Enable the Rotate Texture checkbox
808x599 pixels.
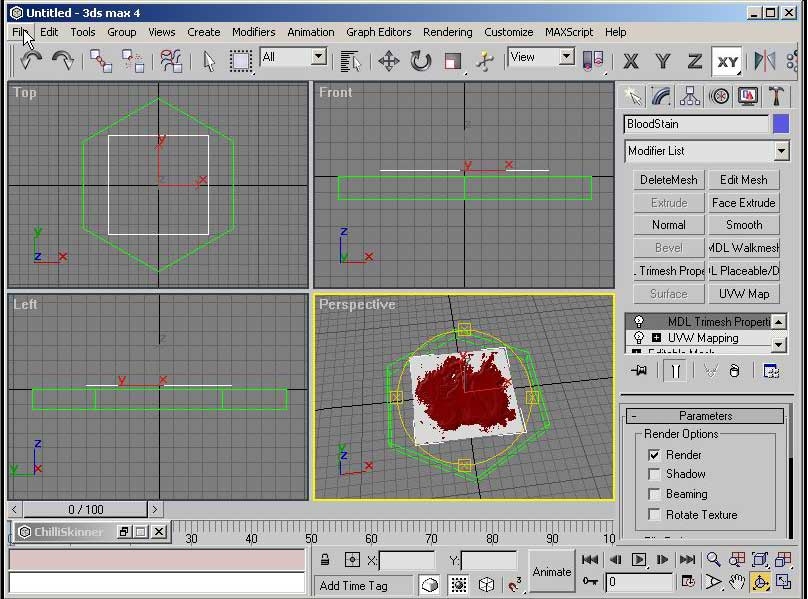[x=654, y=515]
